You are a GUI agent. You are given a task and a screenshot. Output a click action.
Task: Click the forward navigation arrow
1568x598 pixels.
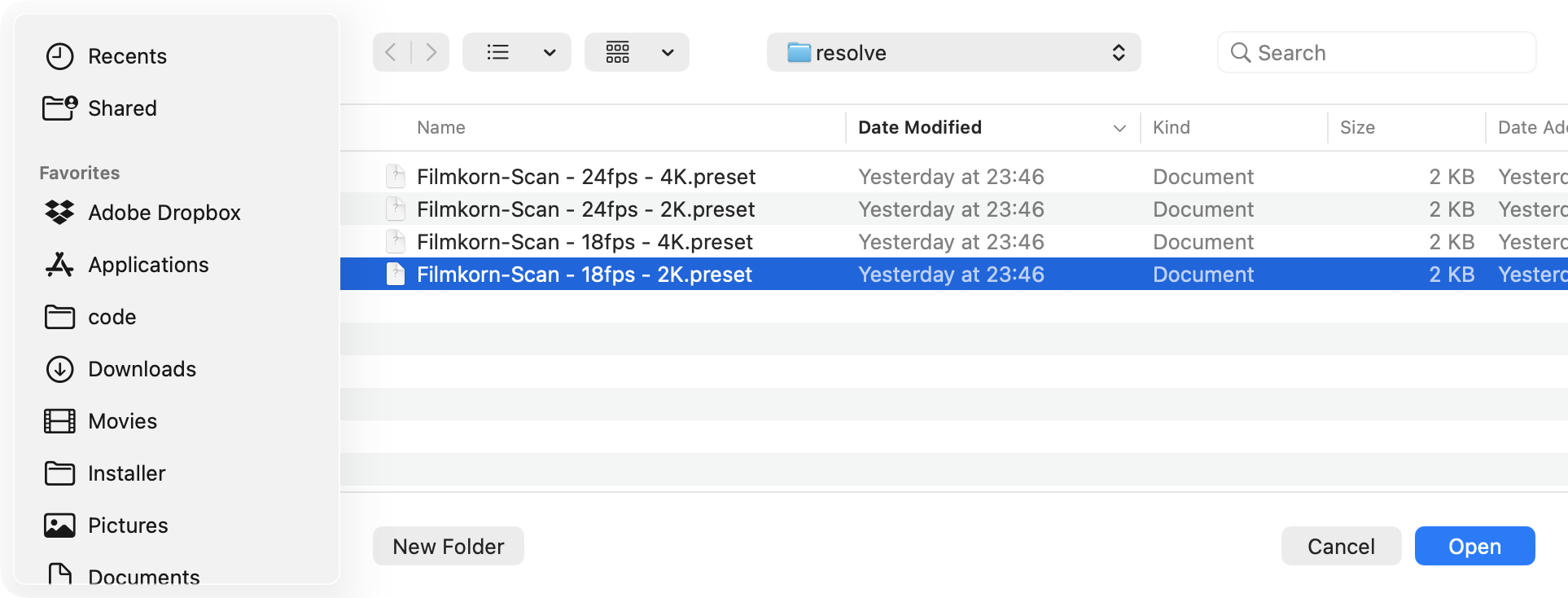(431, 53)
